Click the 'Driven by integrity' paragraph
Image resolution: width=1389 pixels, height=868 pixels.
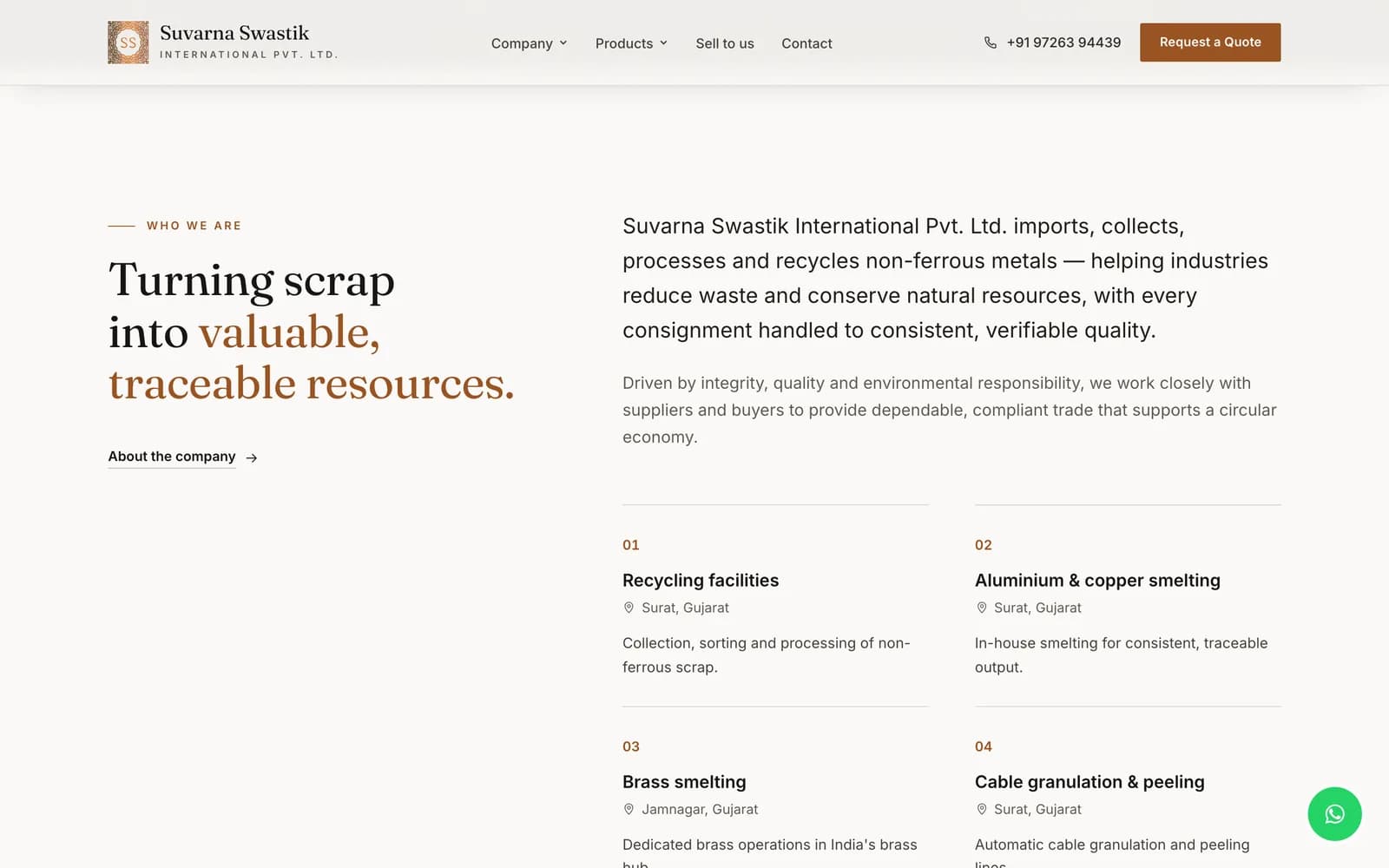pos(950,410)
